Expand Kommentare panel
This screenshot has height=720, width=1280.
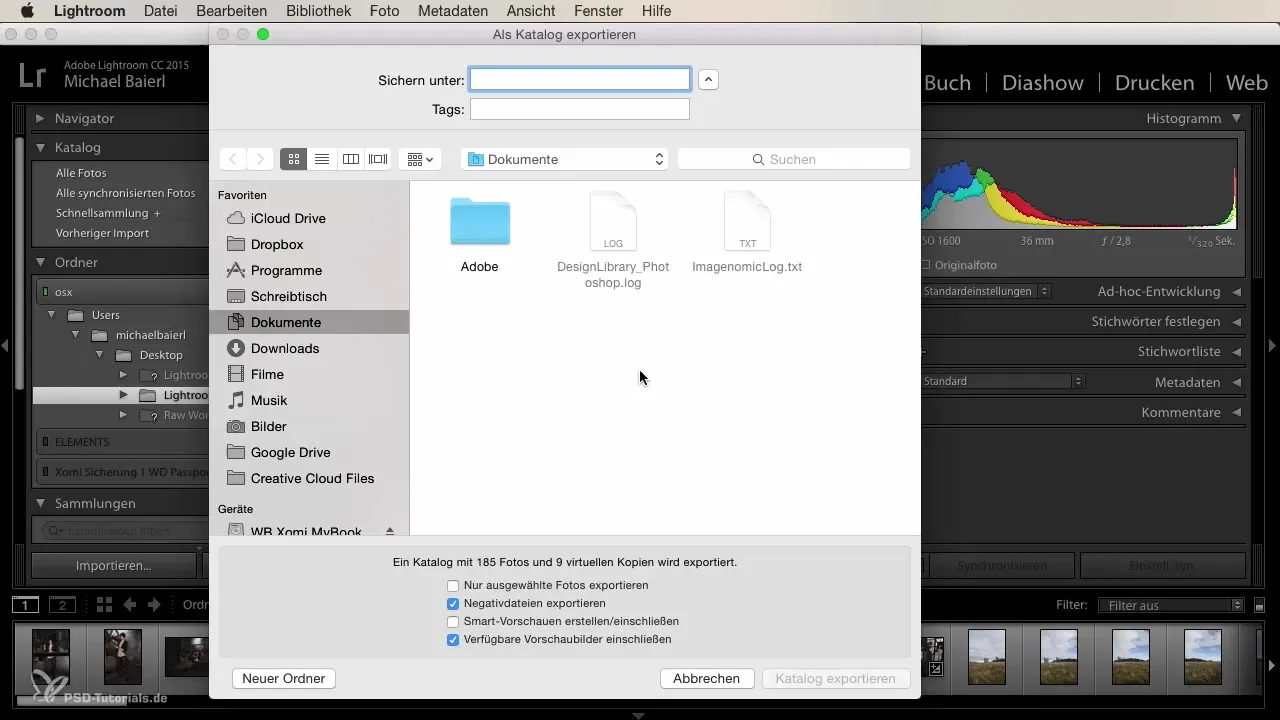[x=1236, y=412]
